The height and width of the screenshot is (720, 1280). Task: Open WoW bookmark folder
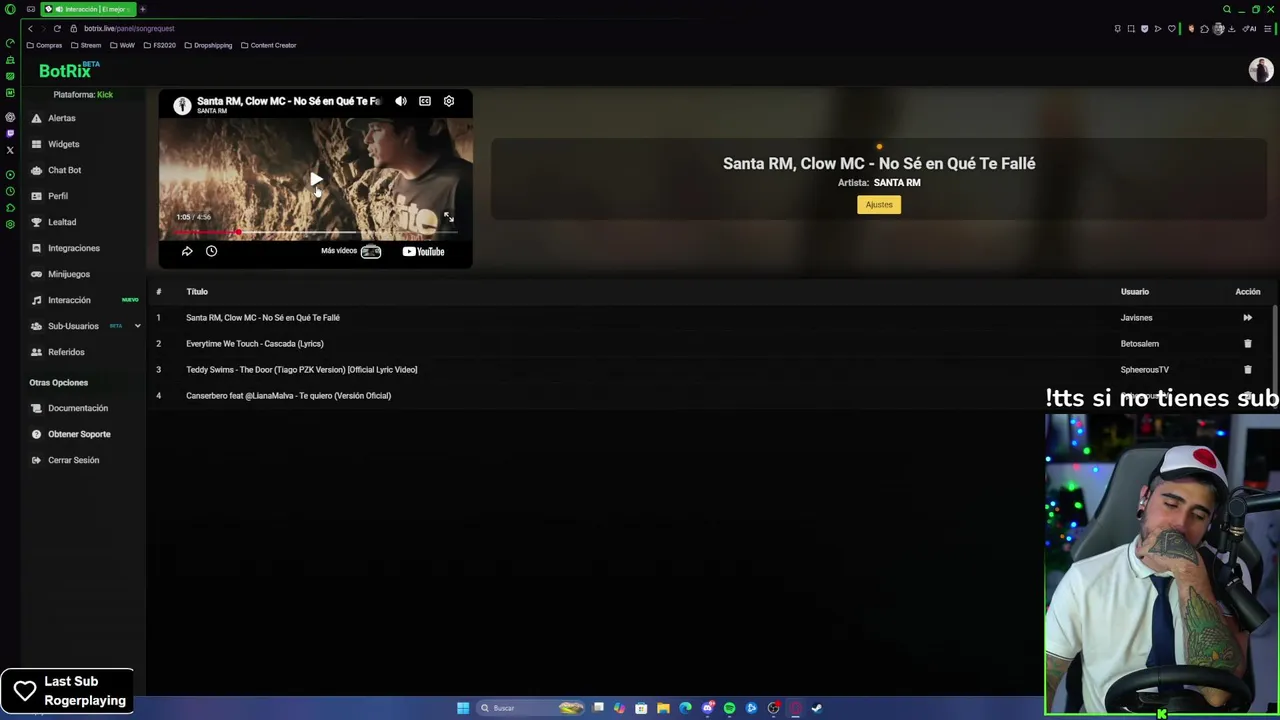click(122, 45)
